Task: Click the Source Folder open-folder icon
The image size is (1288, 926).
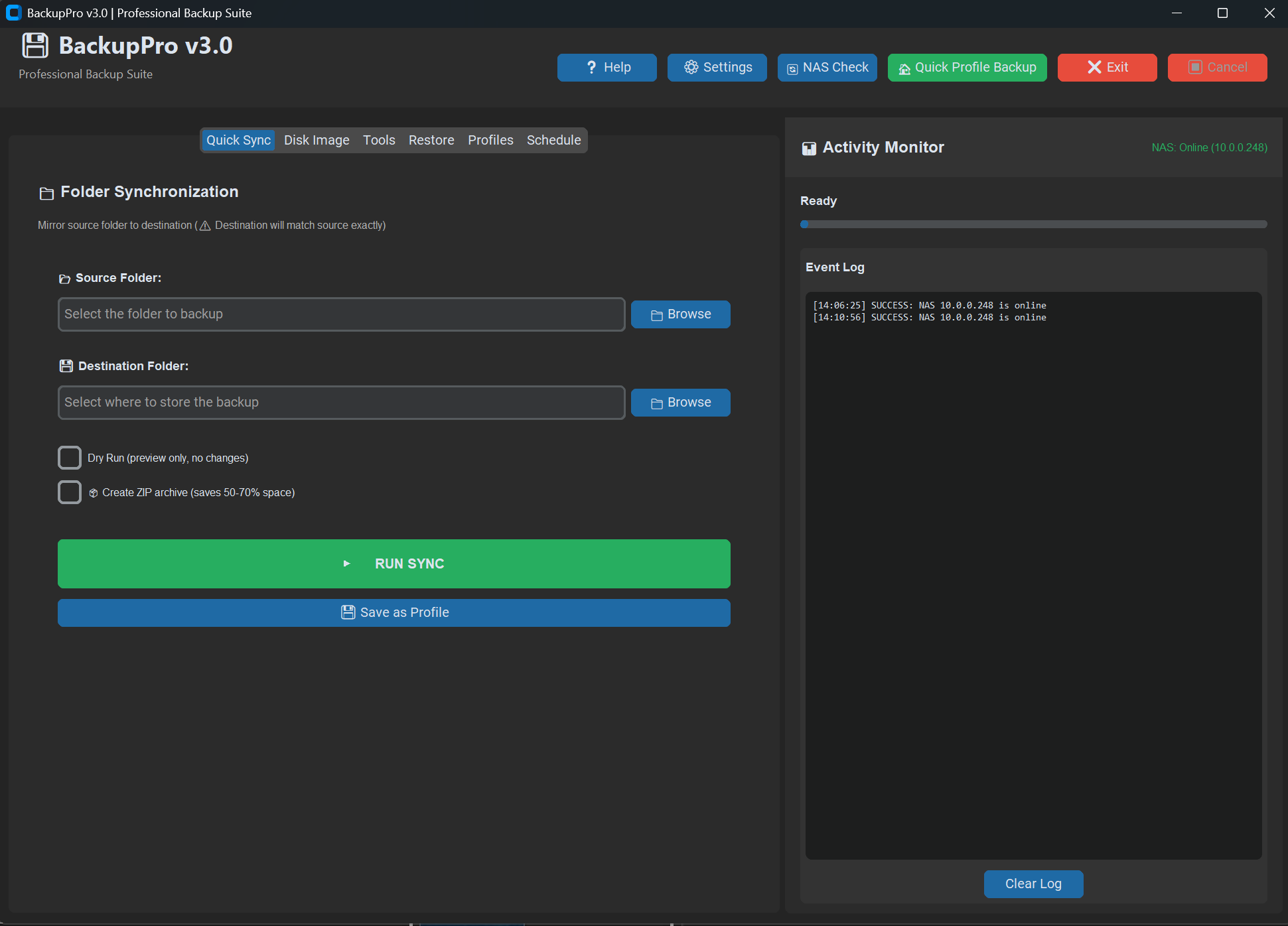Action: tap(64, 279)
